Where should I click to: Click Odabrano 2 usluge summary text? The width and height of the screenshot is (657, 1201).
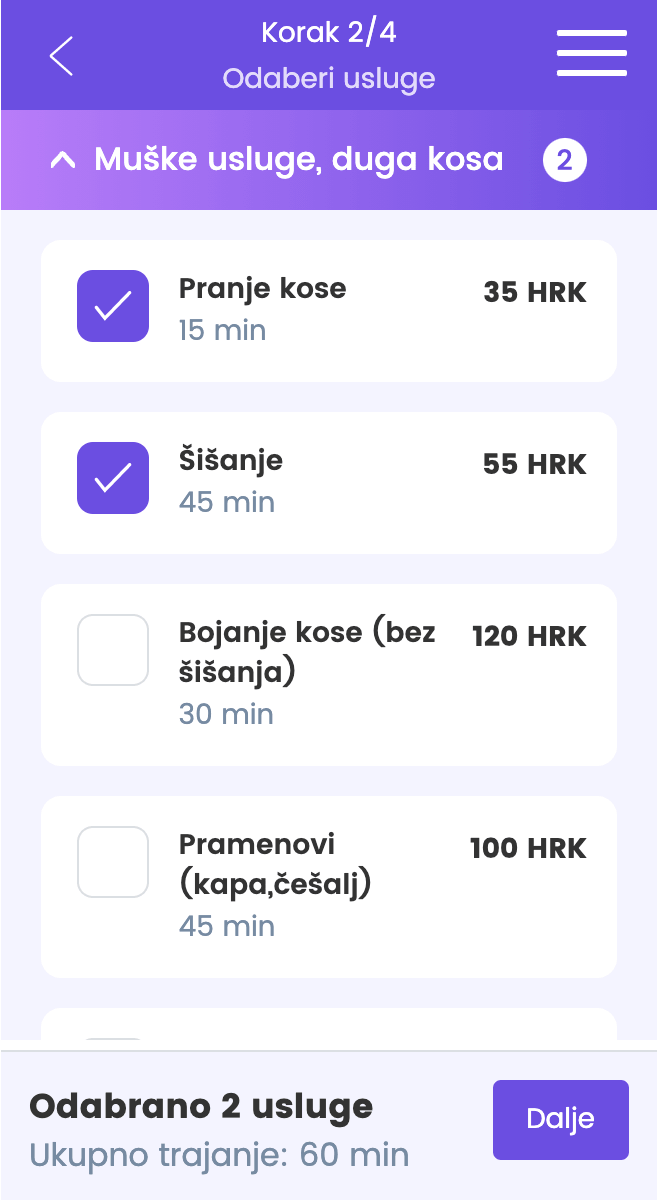200,1106
